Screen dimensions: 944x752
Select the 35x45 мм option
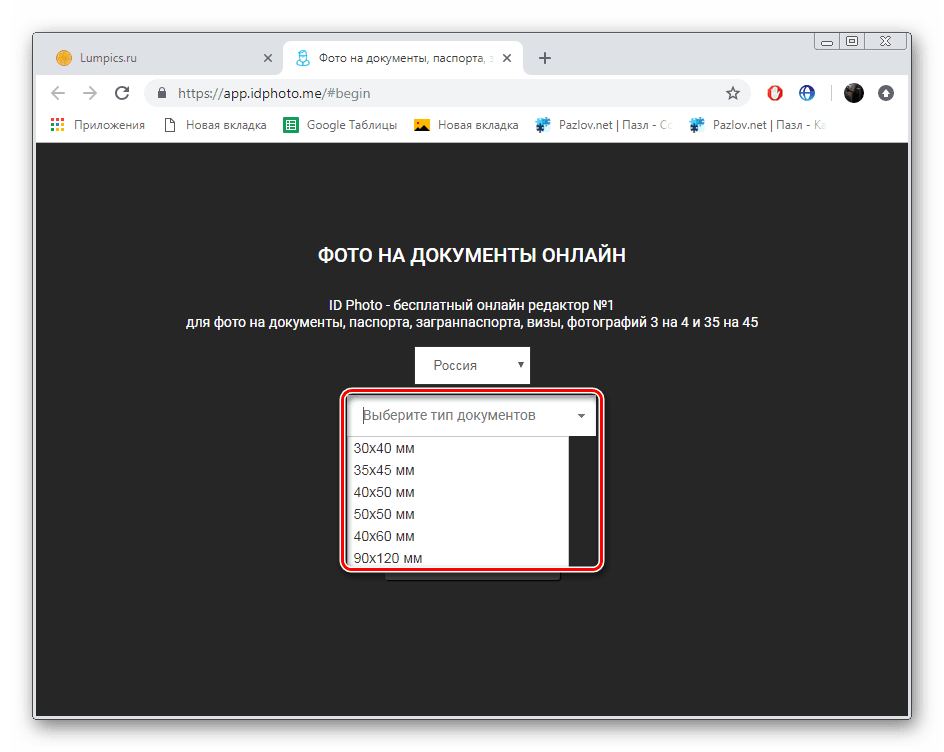458,470
